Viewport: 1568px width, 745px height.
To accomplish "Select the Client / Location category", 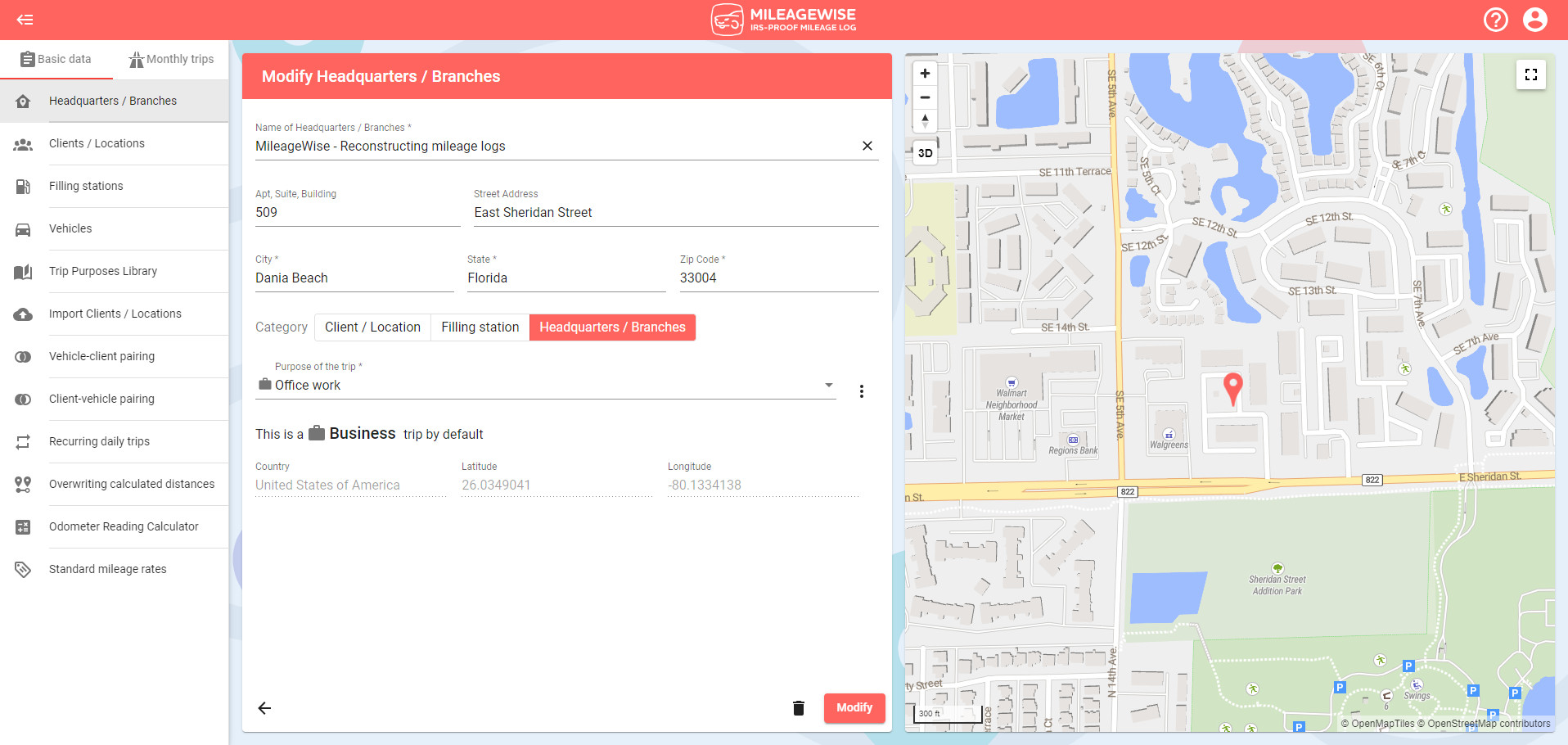I will coord(372,327).
